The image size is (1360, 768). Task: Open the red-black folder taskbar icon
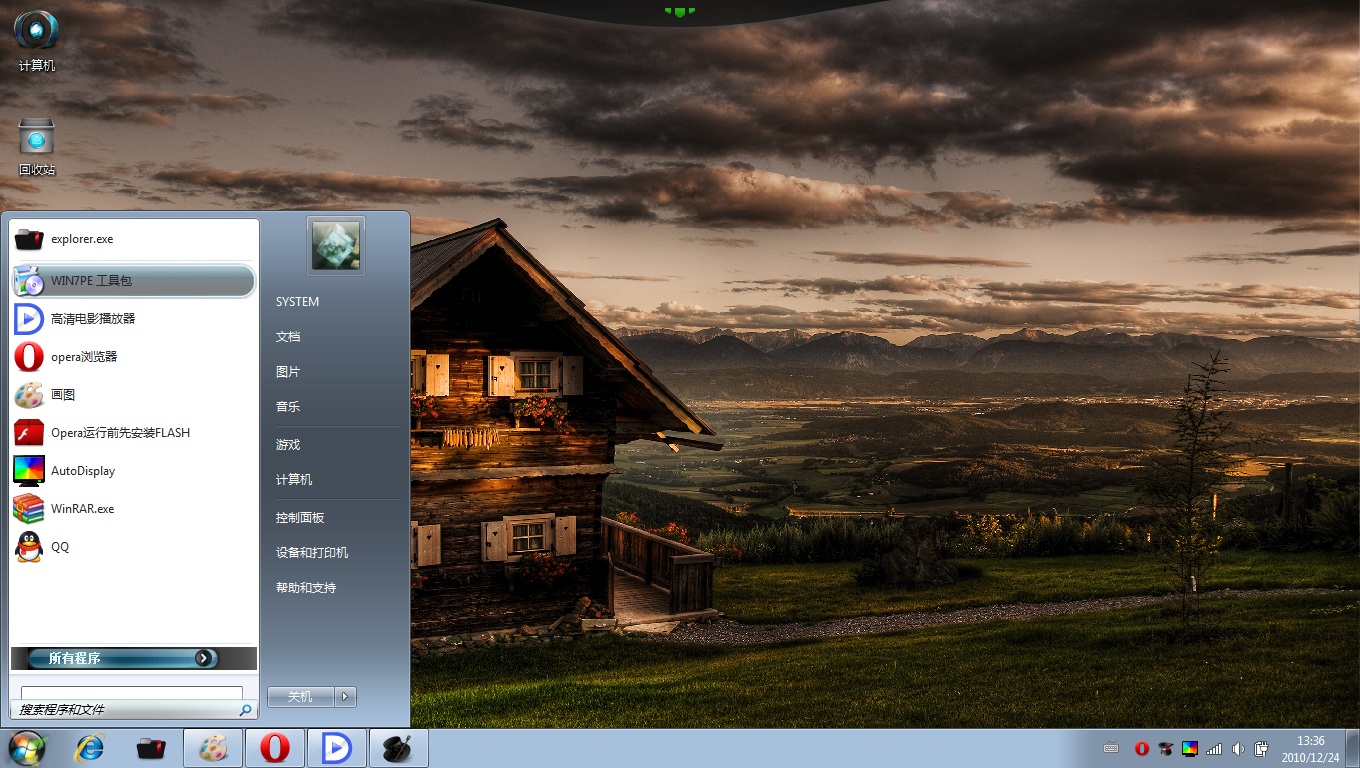(151, 748)
